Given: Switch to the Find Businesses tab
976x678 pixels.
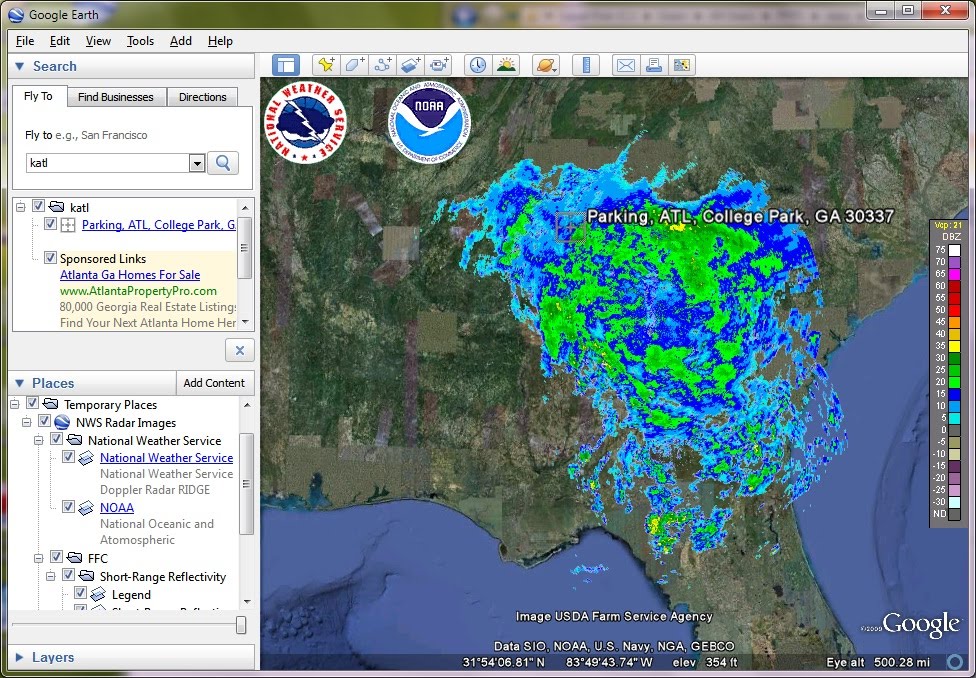Looking at the screenshot, I should [116, 96].
